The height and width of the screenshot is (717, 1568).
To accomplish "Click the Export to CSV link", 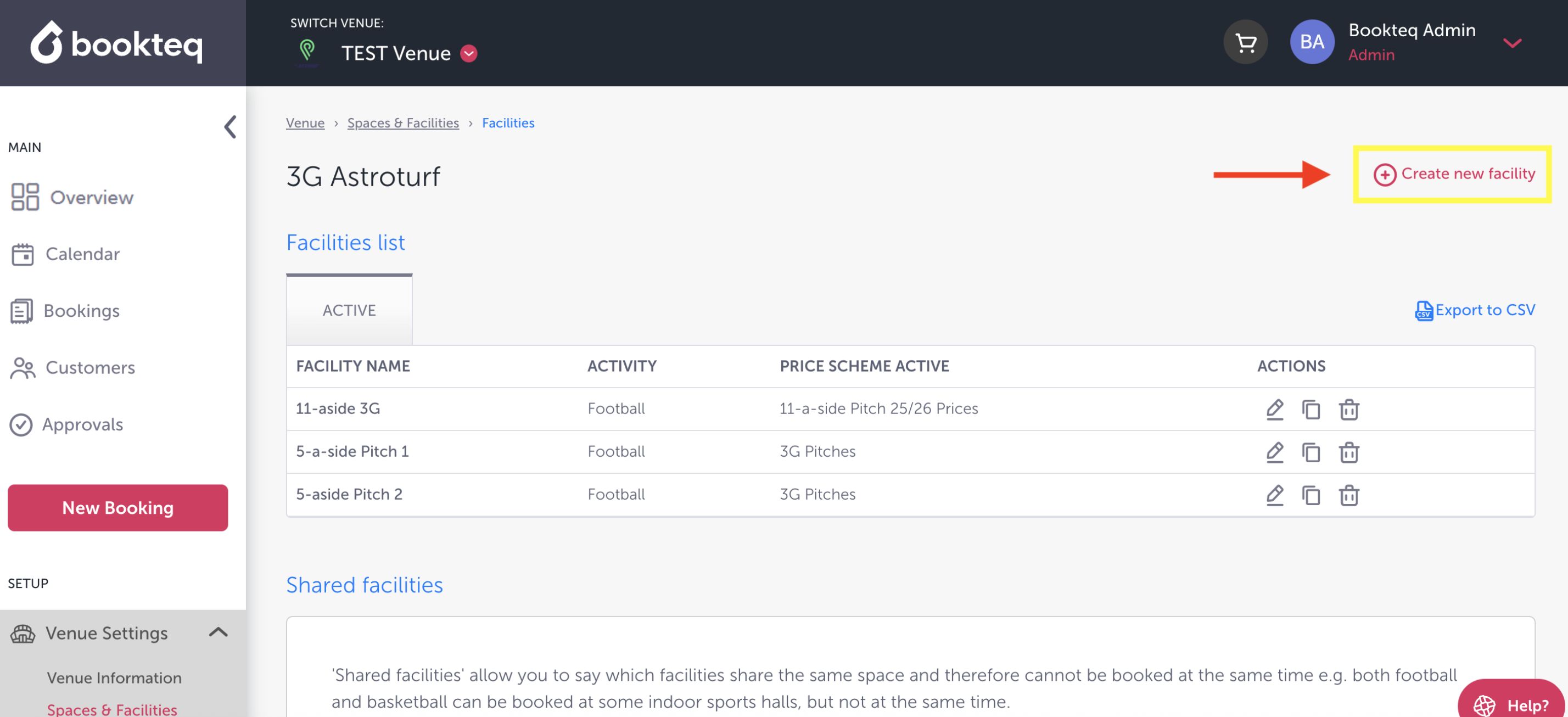I will tap(1474, 310).
